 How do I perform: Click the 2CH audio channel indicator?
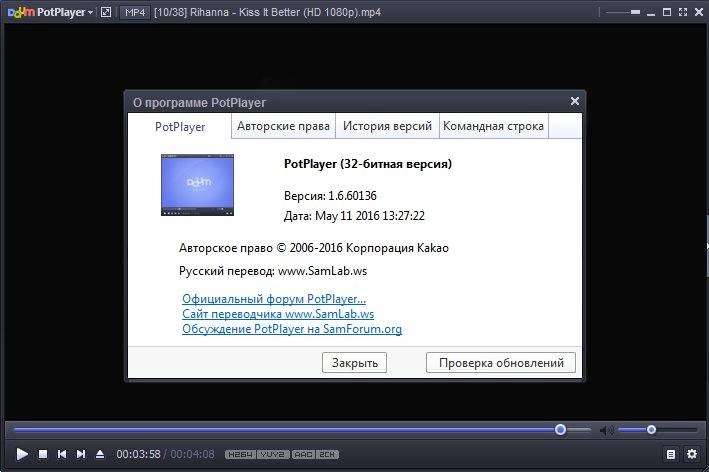pyautogui.click(x=327, y=454)
